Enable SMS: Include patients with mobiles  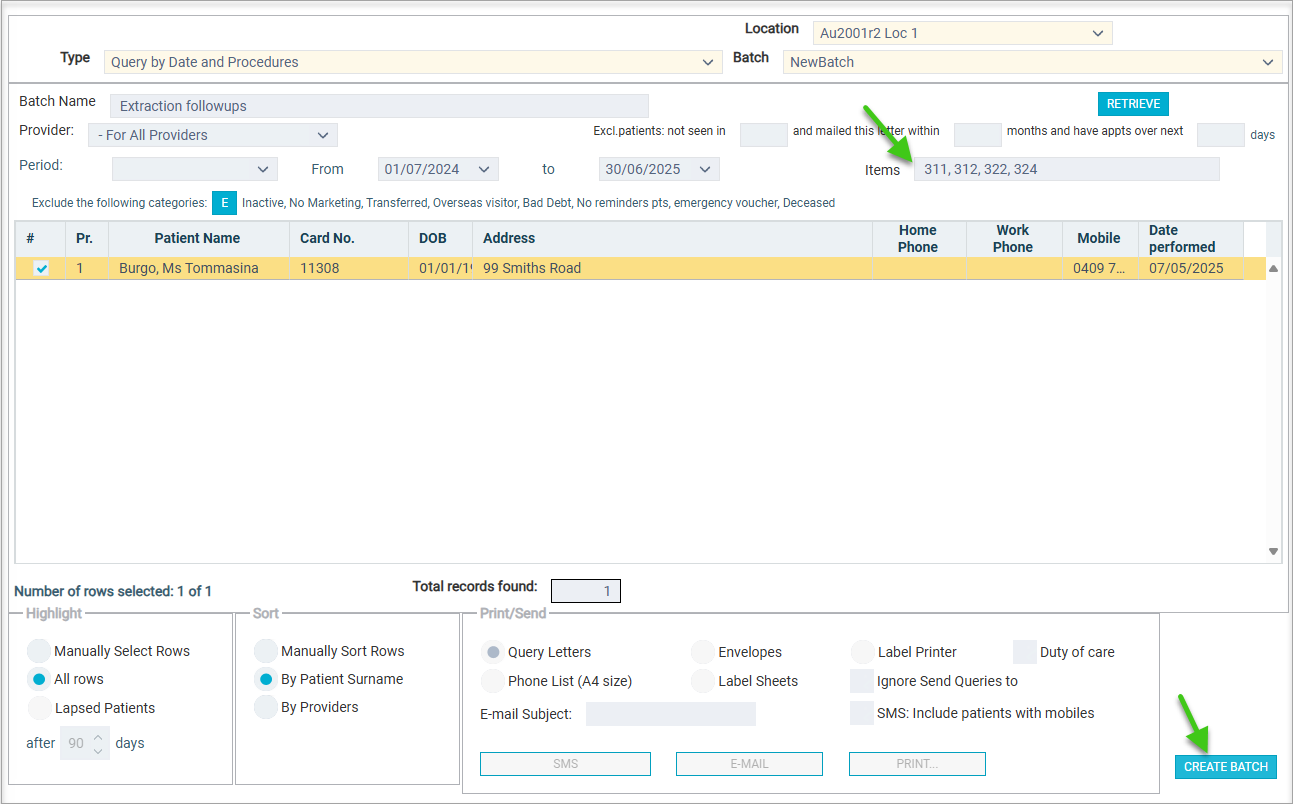point(862,713)
